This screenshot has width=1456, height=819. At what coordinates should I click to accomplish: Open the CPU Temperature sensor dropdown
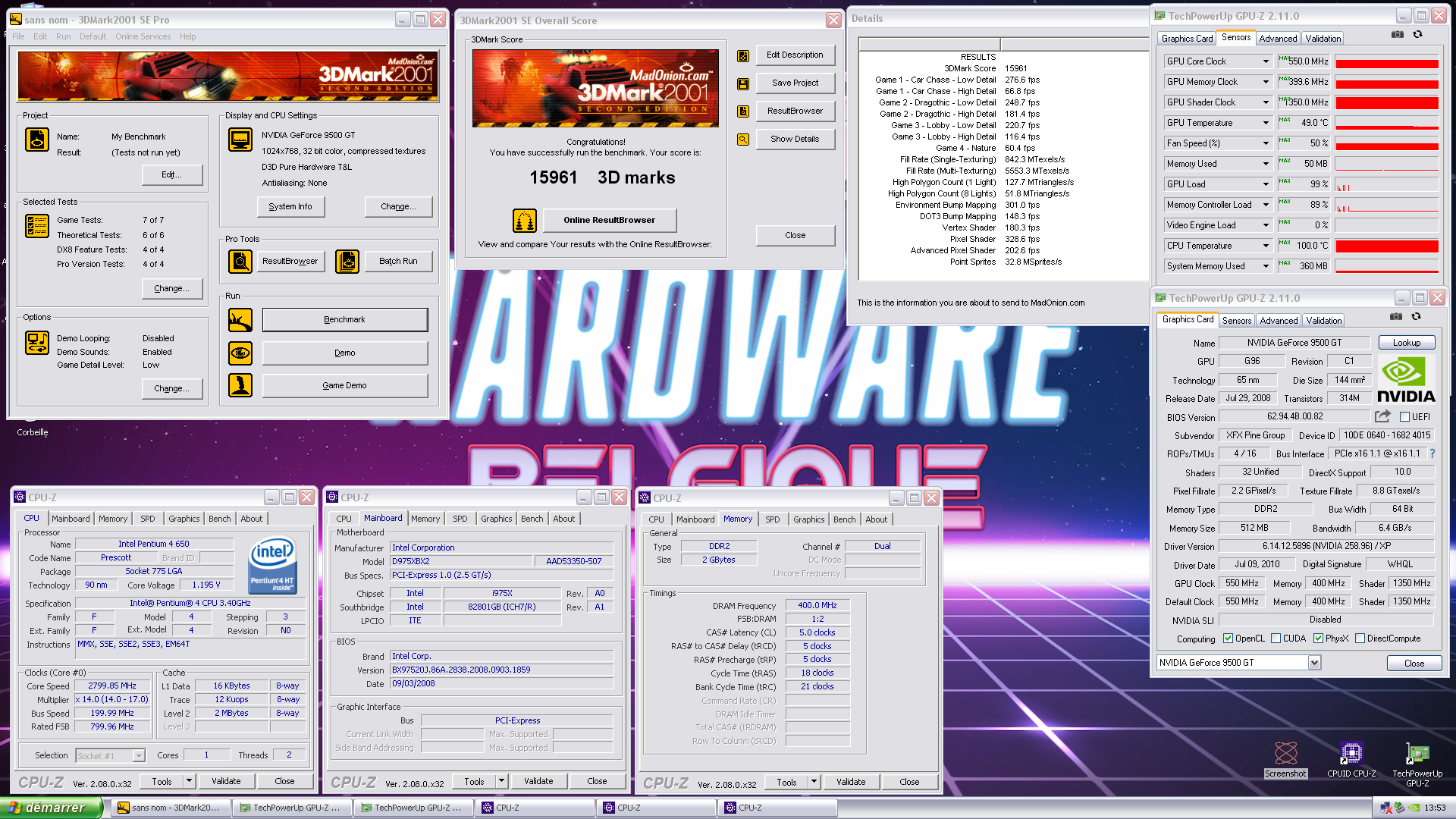[x=1265, y=246]
